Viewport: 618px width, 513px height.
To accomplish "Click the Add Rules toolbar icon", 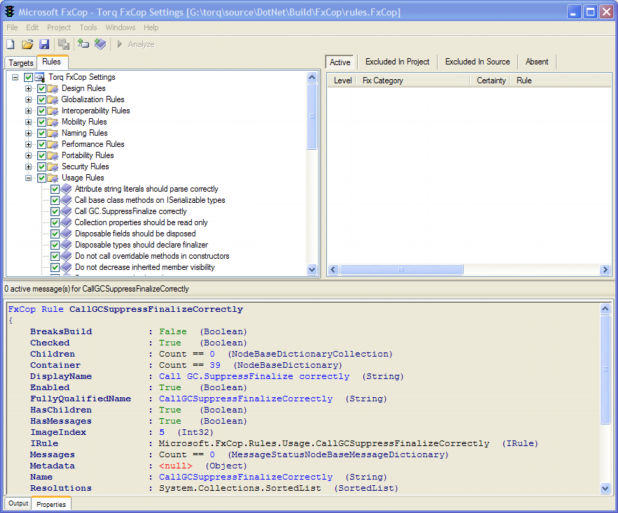I will pyautogui.click(x=100, y=45).
